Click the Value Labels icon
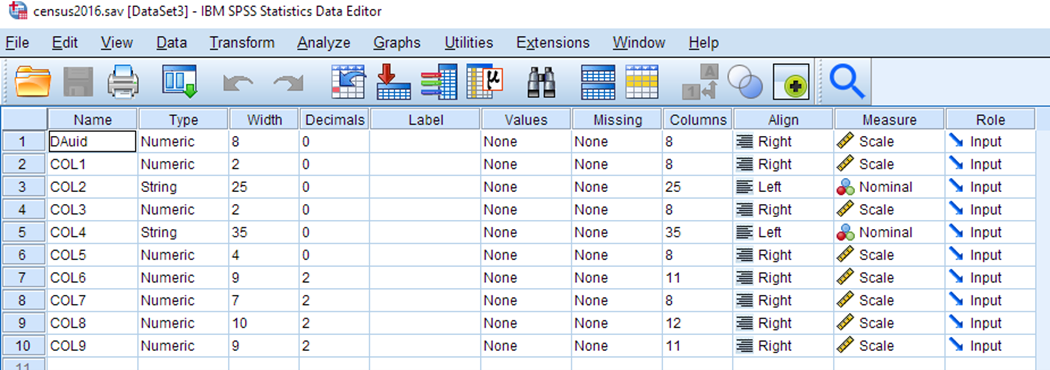Image resolution: width=1050 pixels, height=370 pixels. 701,82
